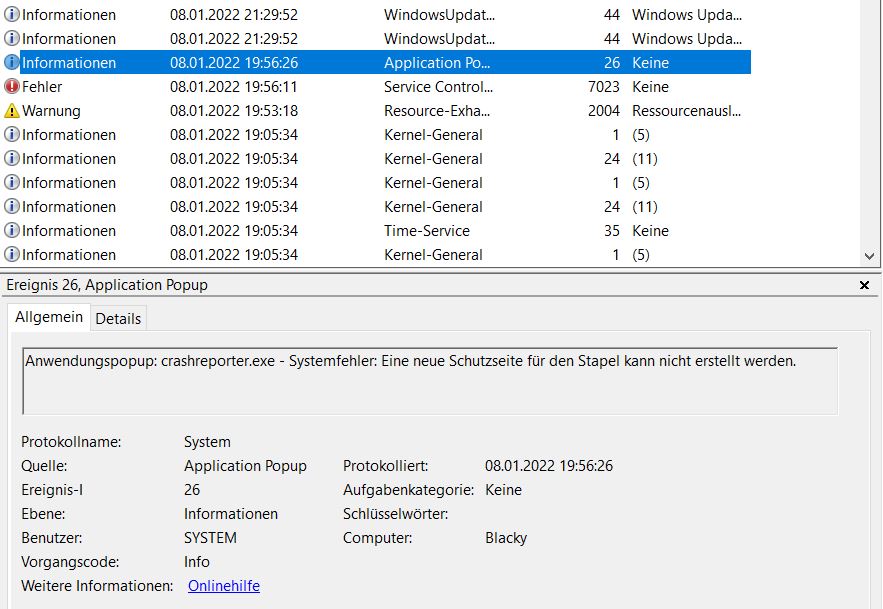Click info icon of second WindowsUpdate row

tap(12, 39)
